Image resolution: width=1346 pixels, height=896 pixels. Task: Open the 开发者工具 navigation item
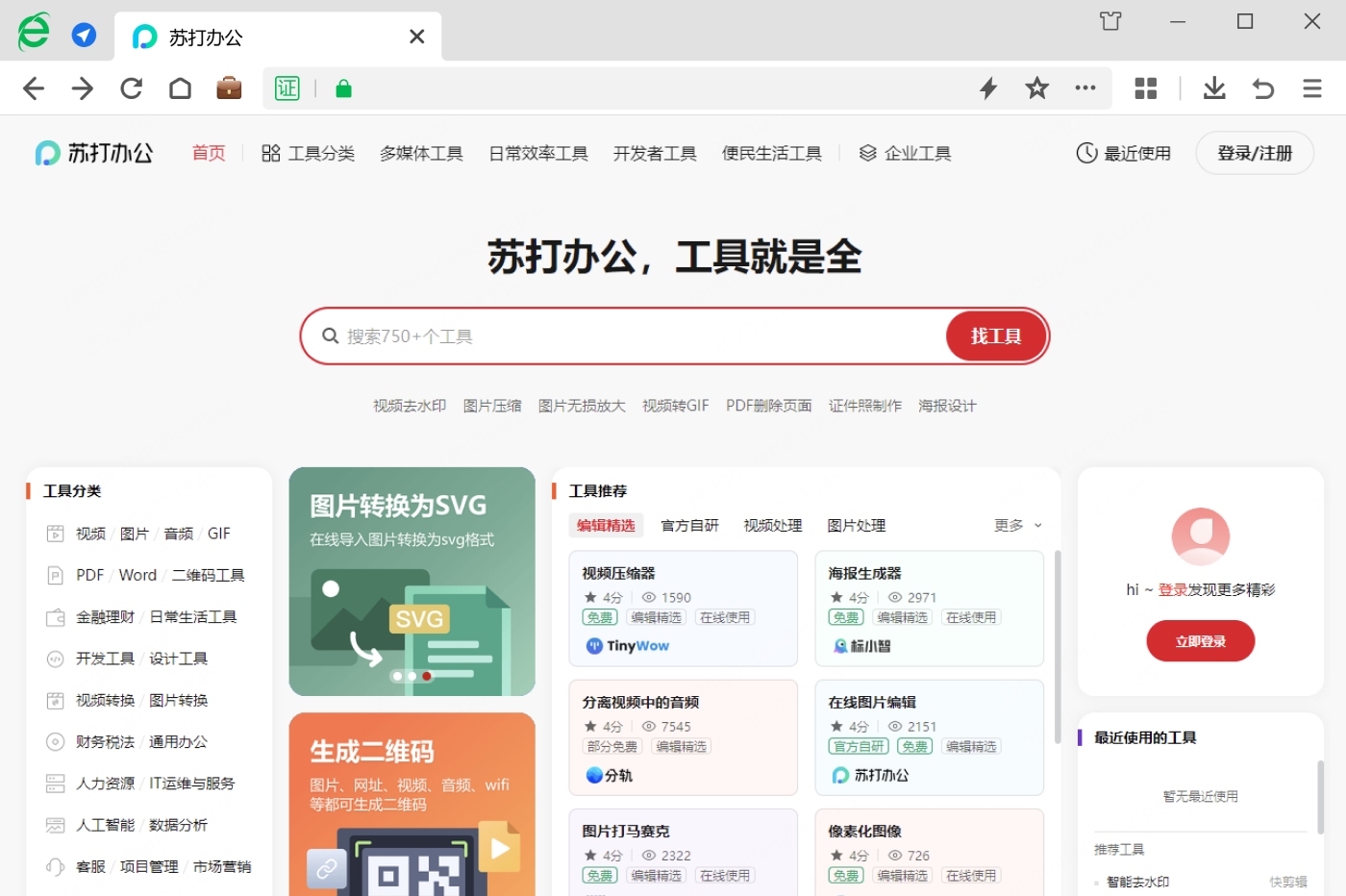(655, 153)
